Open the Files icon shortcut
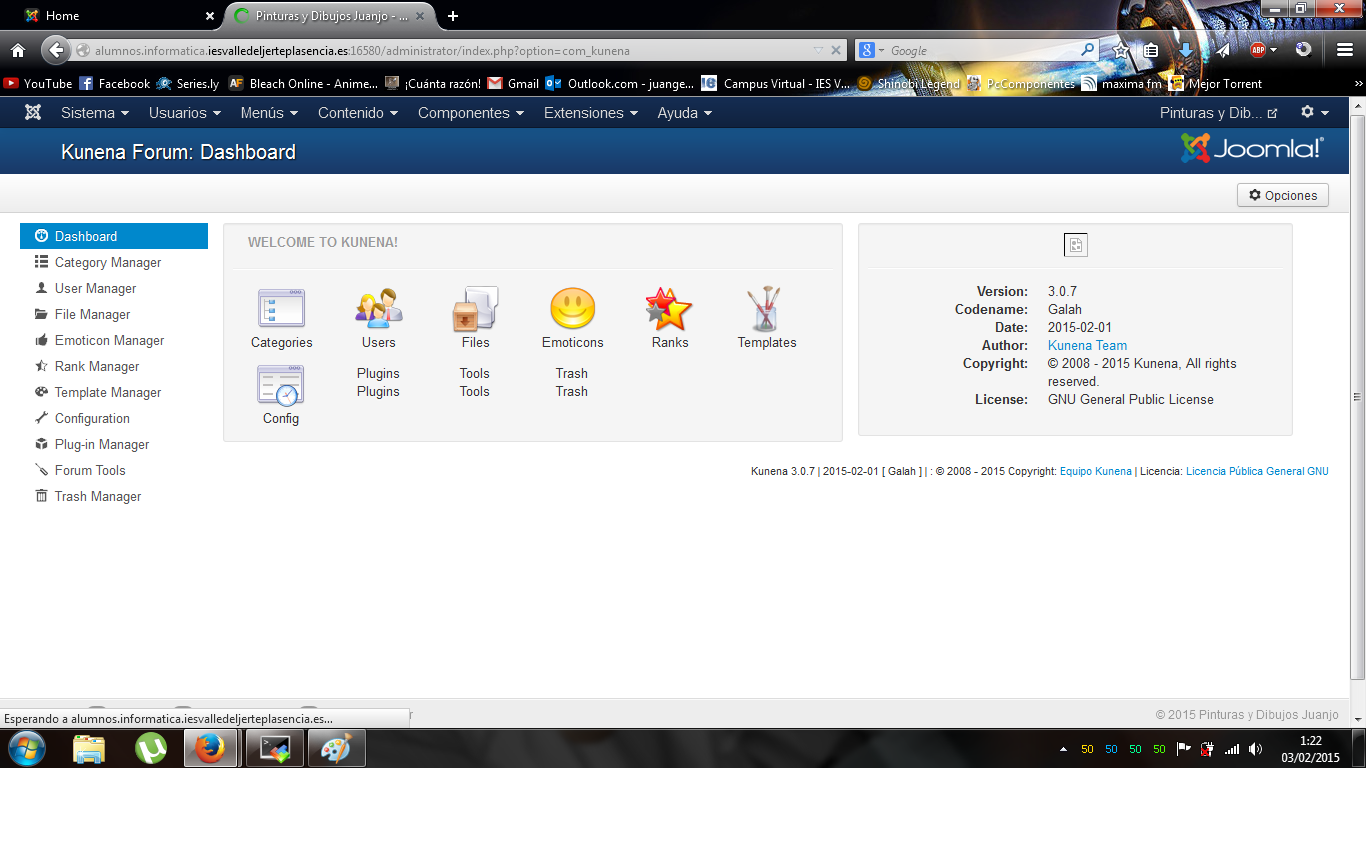 [x=475, y=309]
